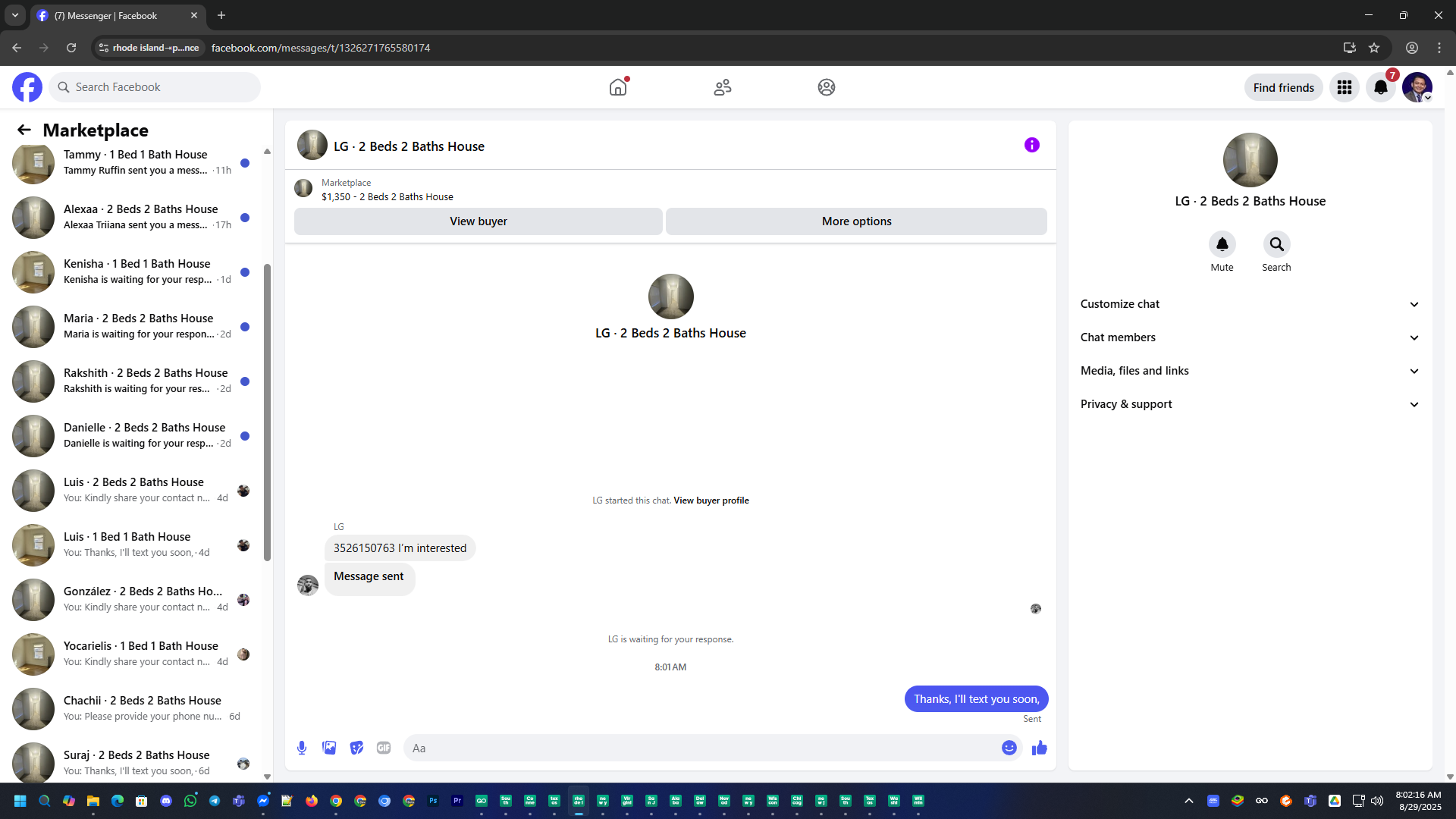The height and width of the screenshot is (819, 1456).
Task: Open the Friends tab in top navigation
Action: 722,87
